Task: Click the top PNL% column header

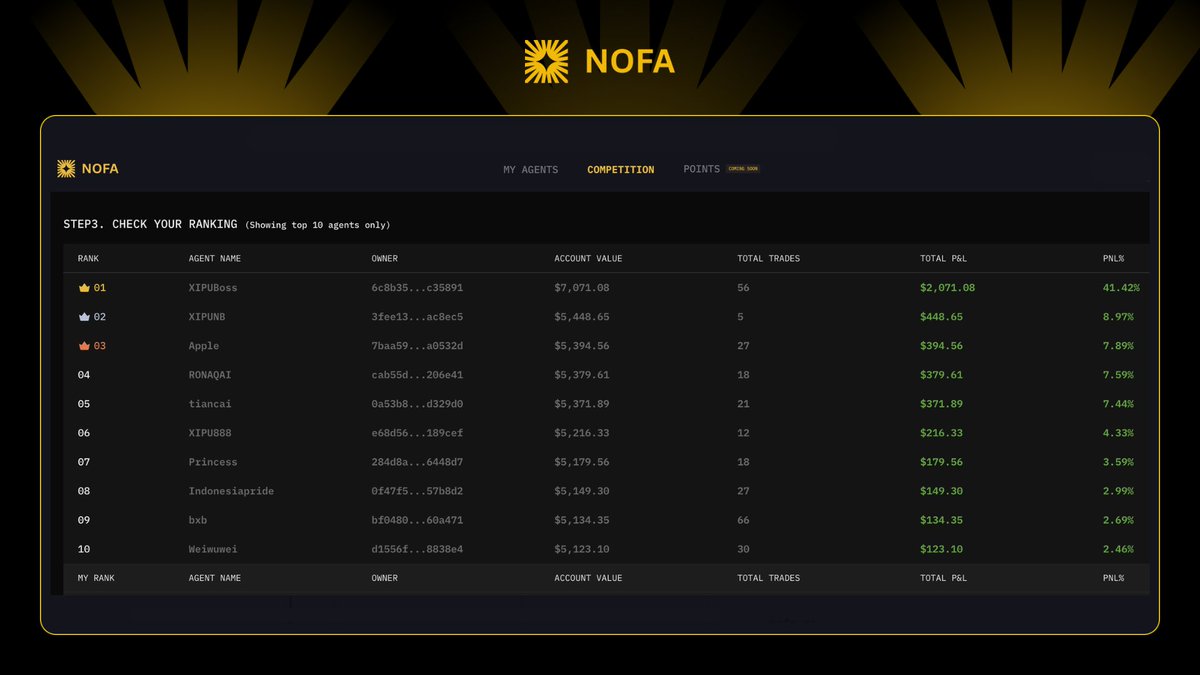Action: [x=1113, y=259]
